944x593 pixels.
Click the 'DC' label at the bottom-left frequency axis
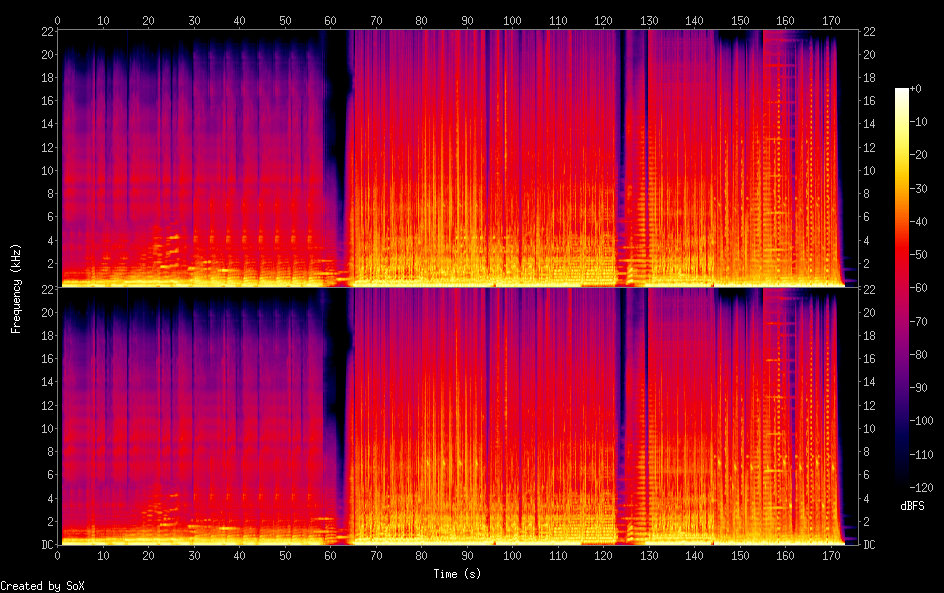click(x=47, y=544)
